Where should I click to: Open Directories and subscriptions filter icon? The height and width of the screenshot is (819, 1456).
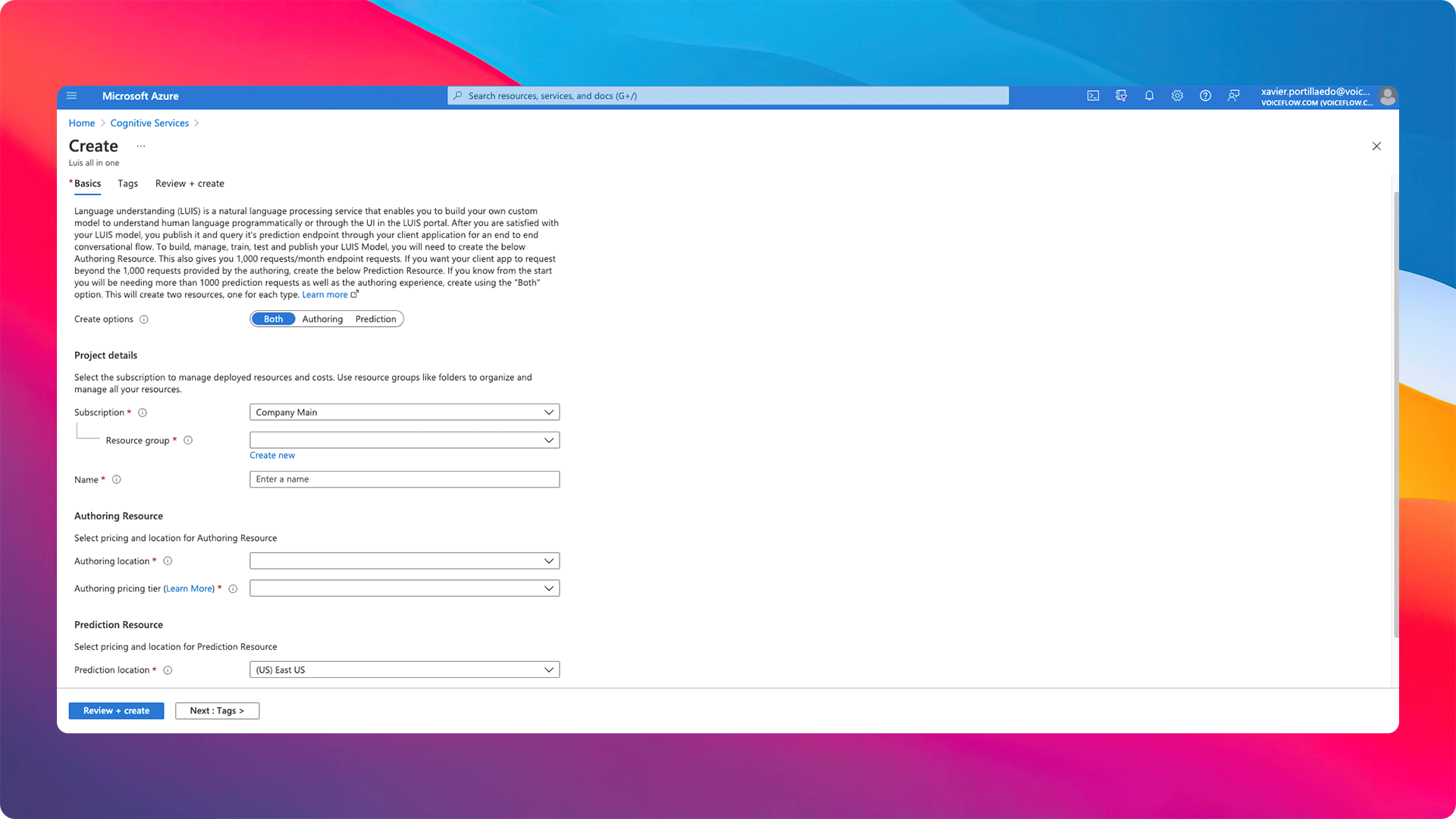pos(1121,96)
